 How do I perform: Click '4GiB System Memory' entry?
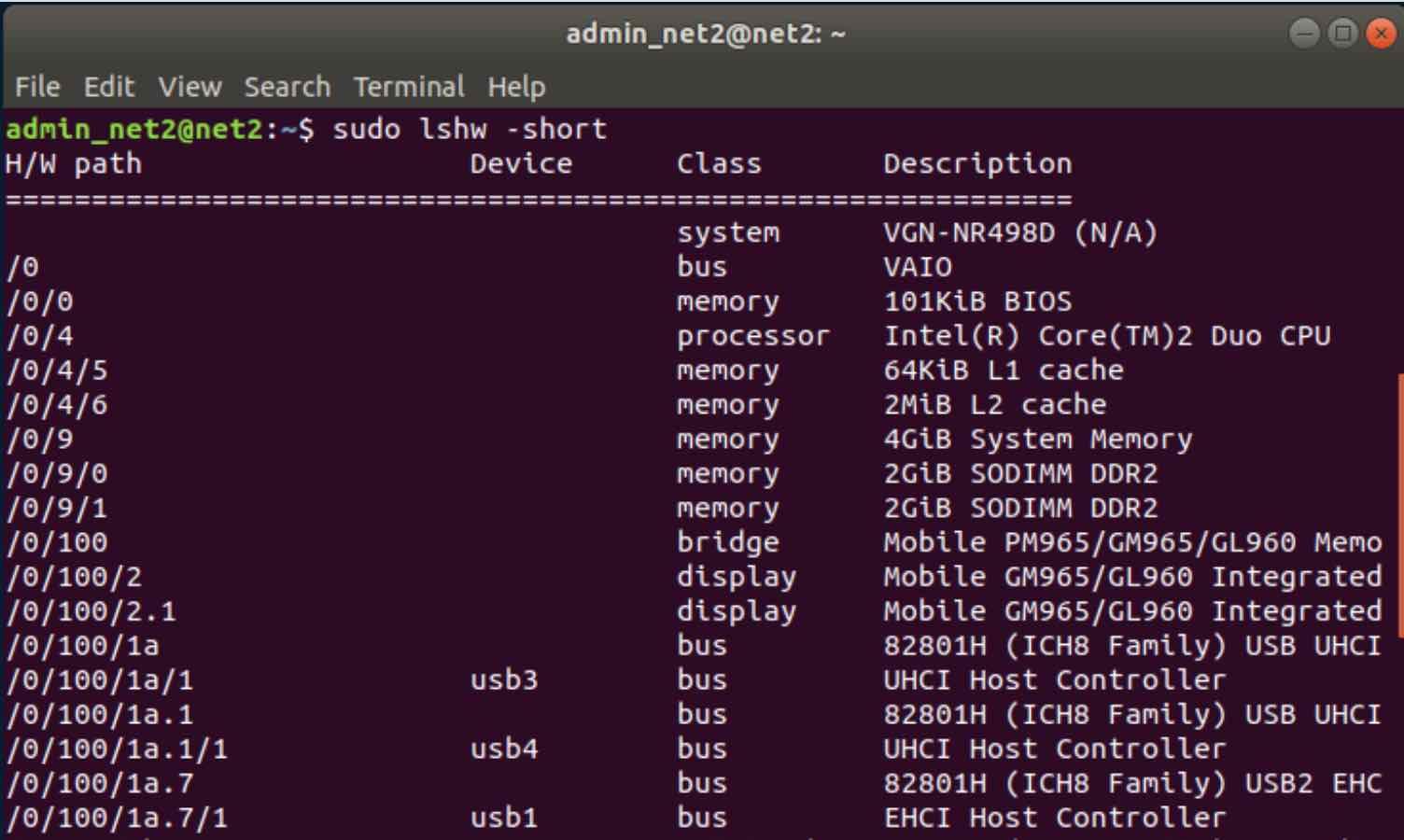1038,440
